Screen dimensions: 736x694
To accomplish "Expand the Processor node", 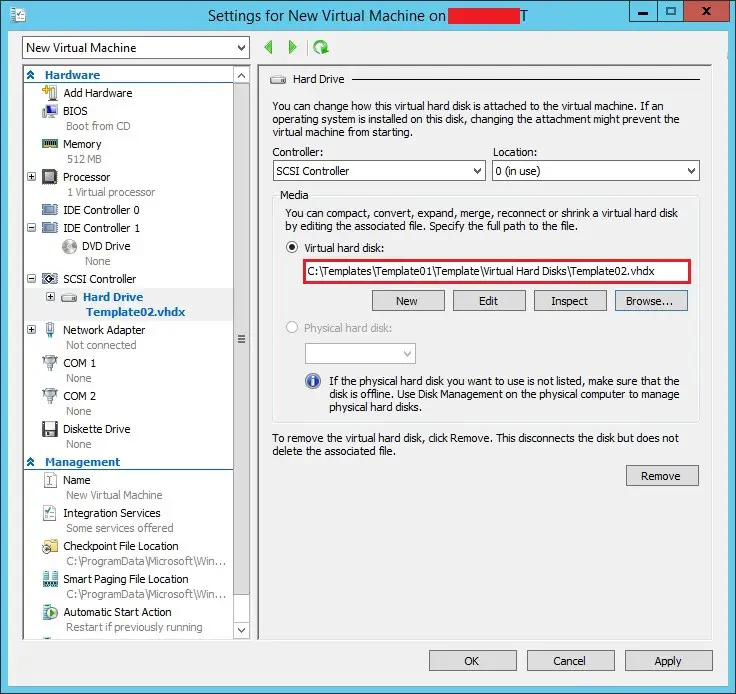I will point(31,176).
